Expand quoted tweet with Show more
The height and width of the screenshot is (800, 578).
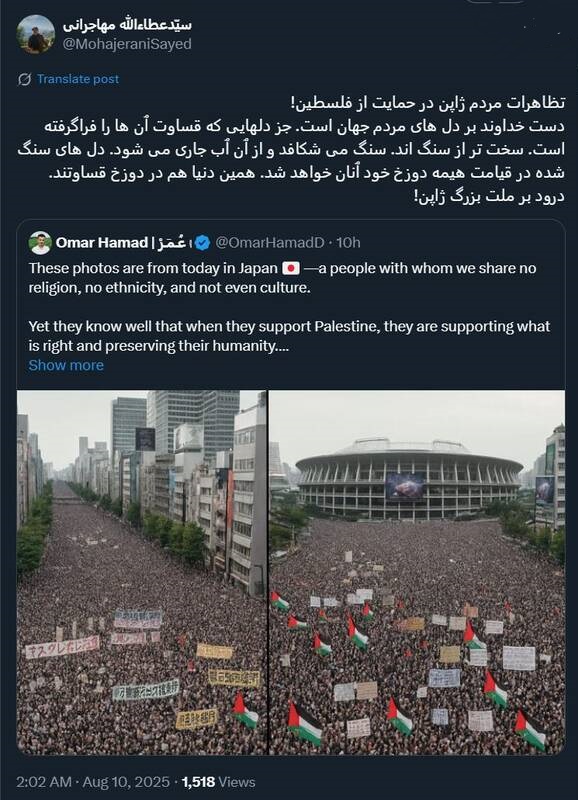click(66, 365)
